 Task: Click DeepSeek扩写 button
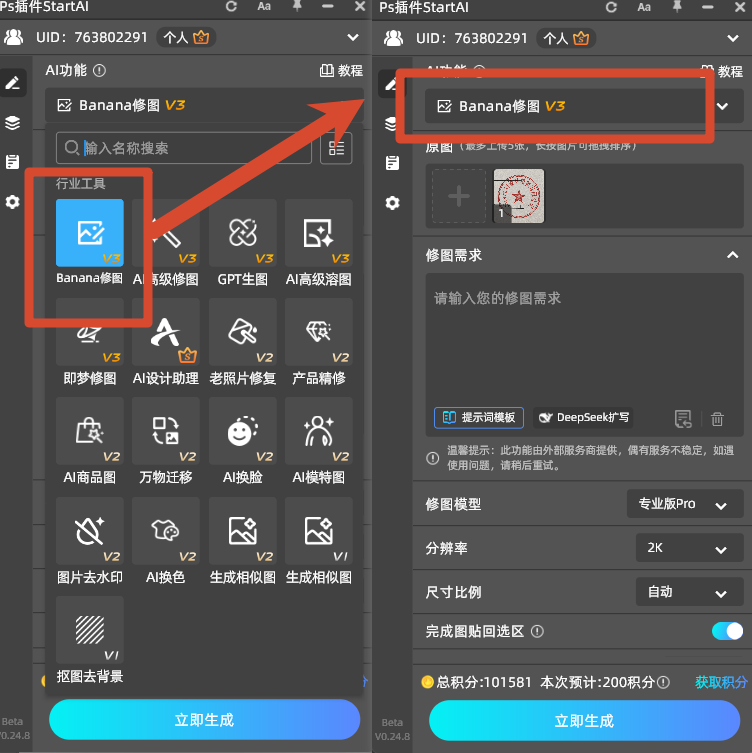[x=583, y=417]
